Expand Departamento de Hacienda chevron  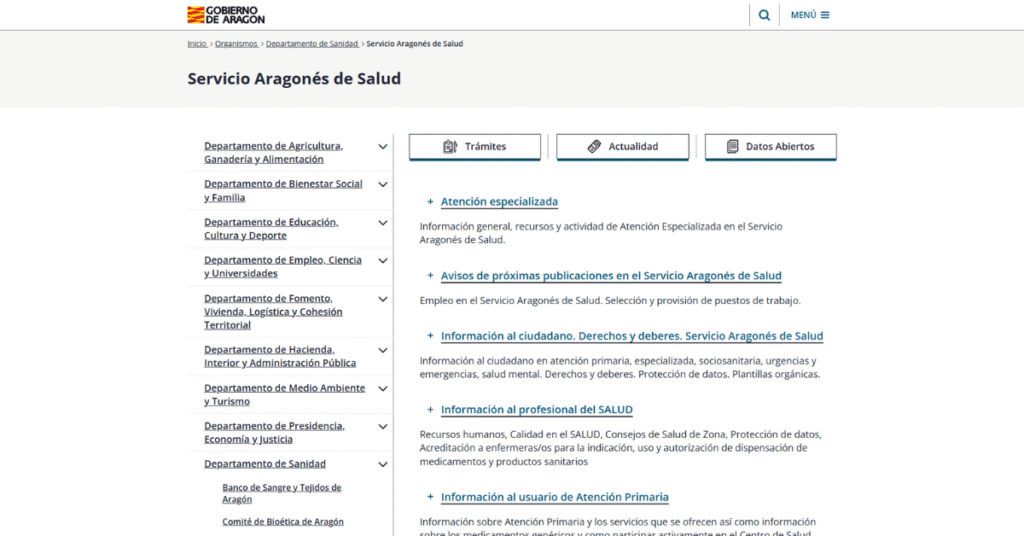point(383,351)
